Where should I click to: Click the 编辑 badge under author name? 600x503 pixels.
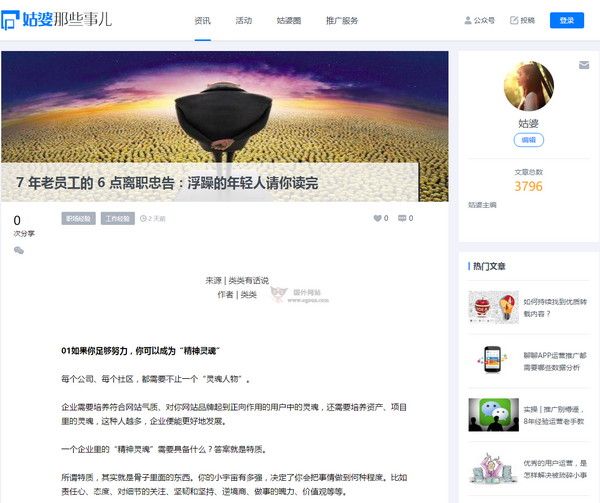(x=528, y=140)
